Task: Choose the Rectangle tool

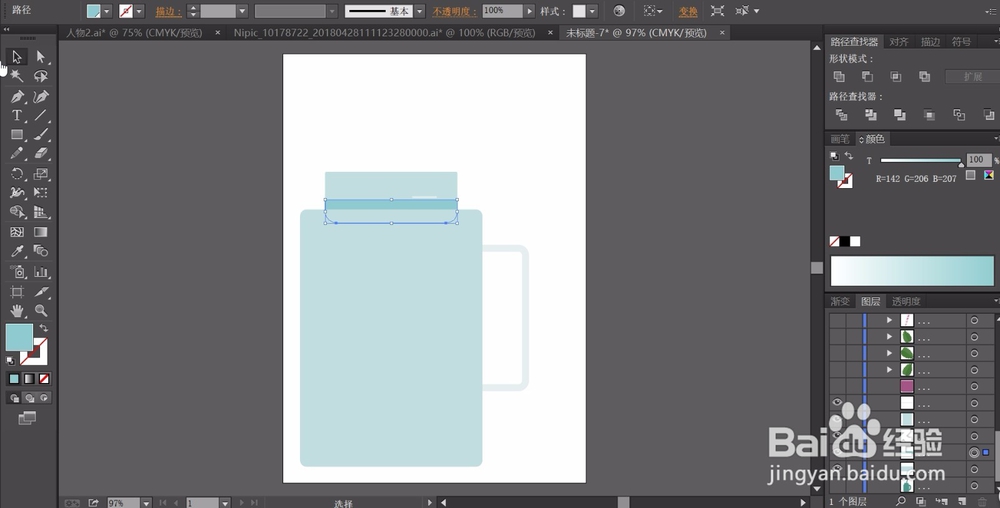Action: click(17, 135)
